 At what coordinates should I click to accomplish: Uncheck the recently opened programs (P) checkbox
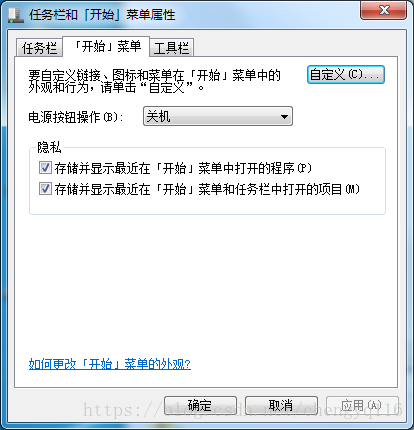pos(45,168)
